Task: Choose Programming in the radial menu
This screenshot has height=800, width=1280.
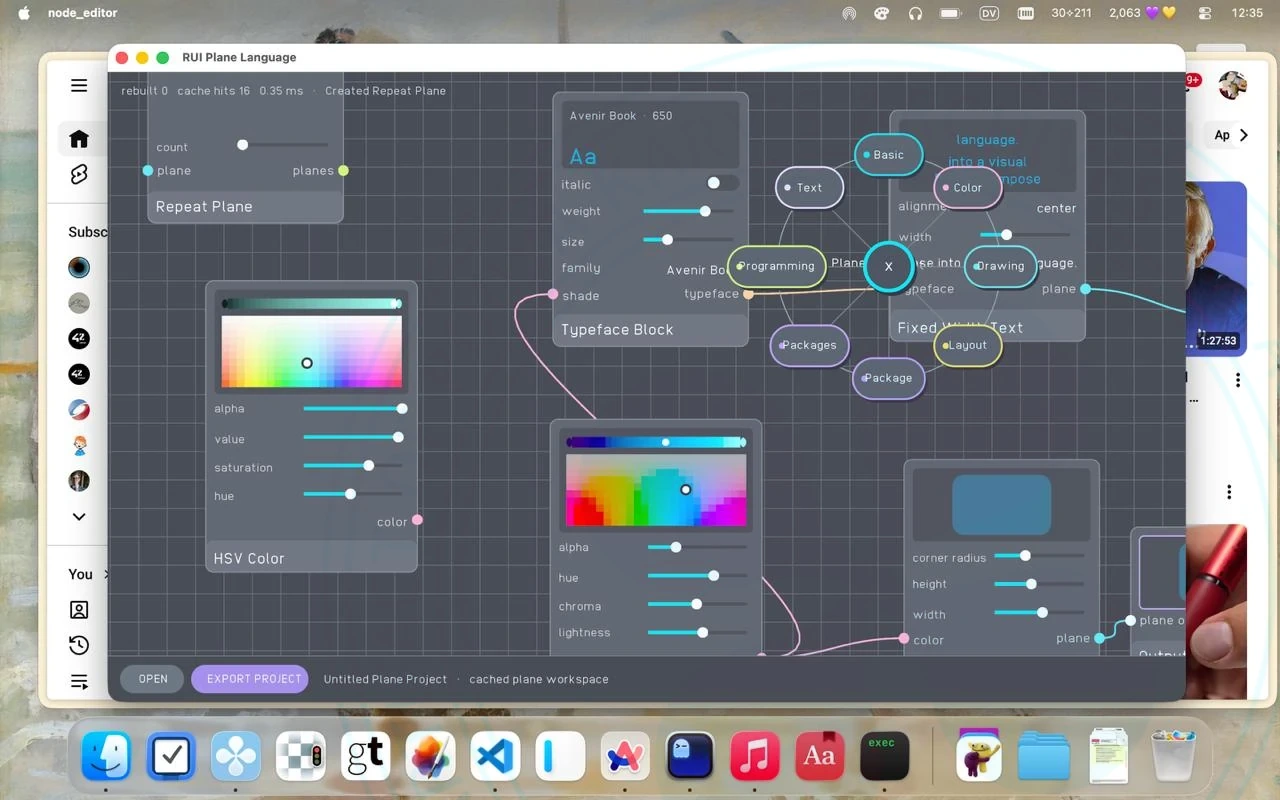Action: (x=777, y=266)
